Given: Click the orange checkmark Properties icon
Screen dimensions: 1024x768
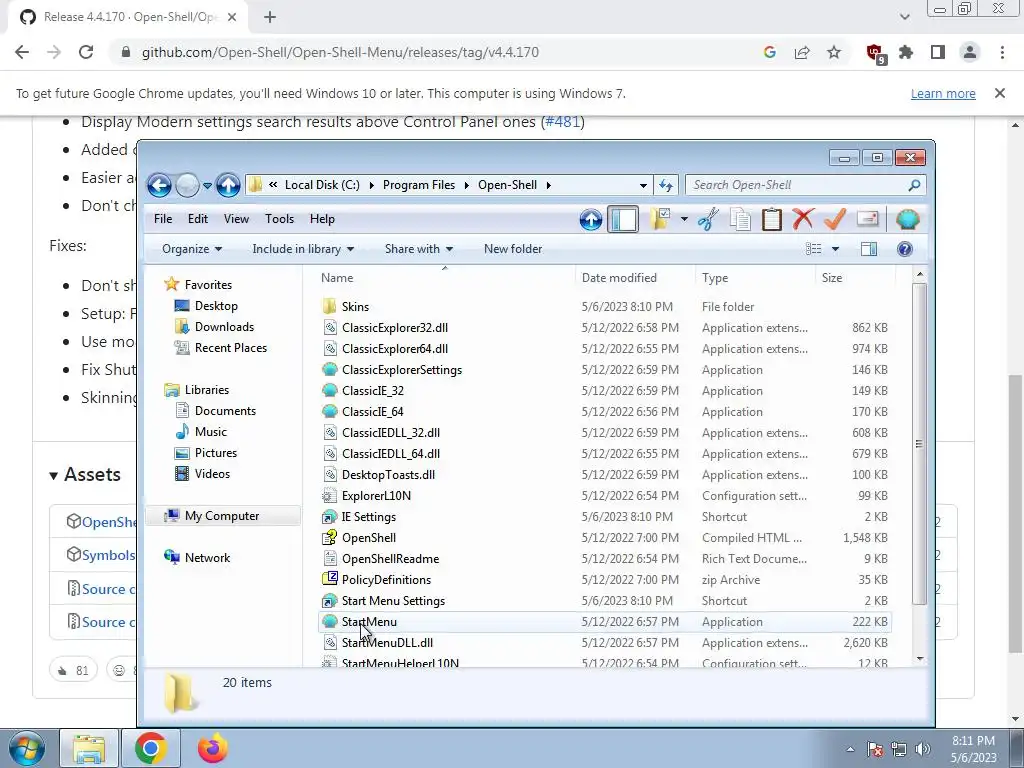Looking at the screenshot, I should pos(835,219).
